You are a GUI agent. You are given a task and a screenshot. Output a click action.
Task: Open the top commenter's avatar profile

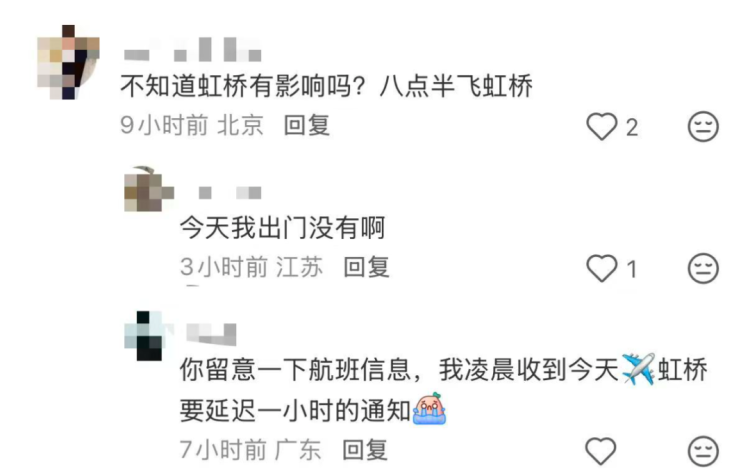pos(68,62)
